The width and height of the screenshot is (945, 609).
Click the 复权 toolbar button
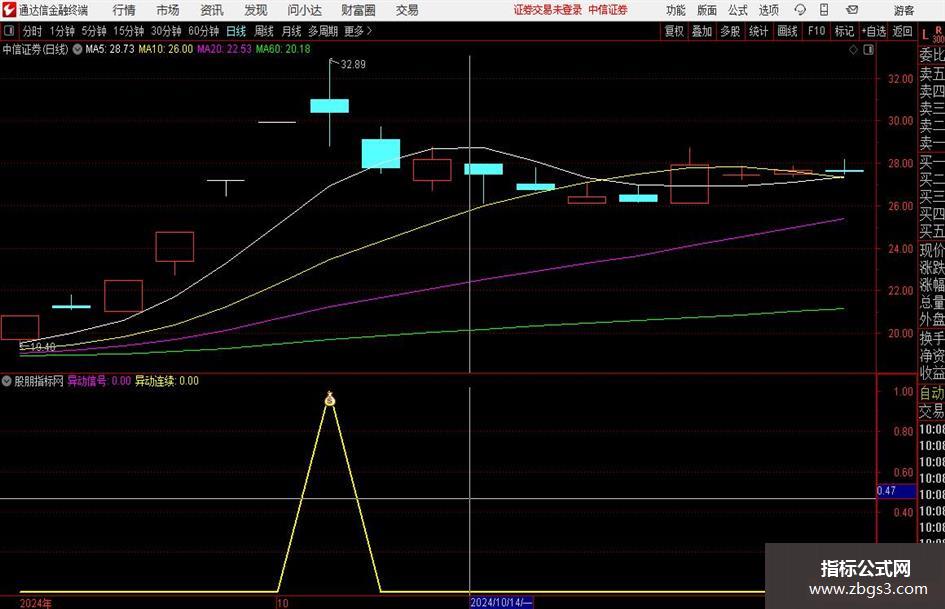point(674,31)
